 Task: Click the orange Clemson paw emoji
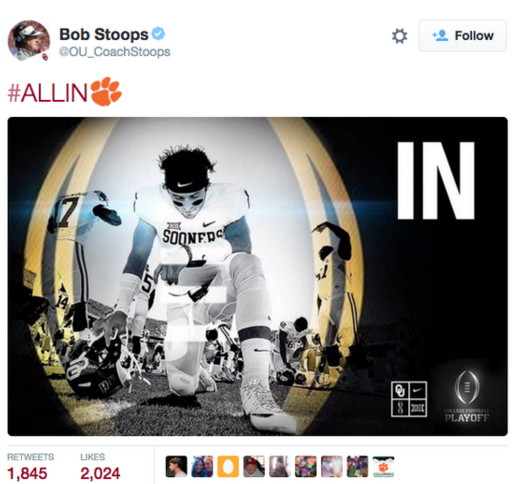point(106,92)
